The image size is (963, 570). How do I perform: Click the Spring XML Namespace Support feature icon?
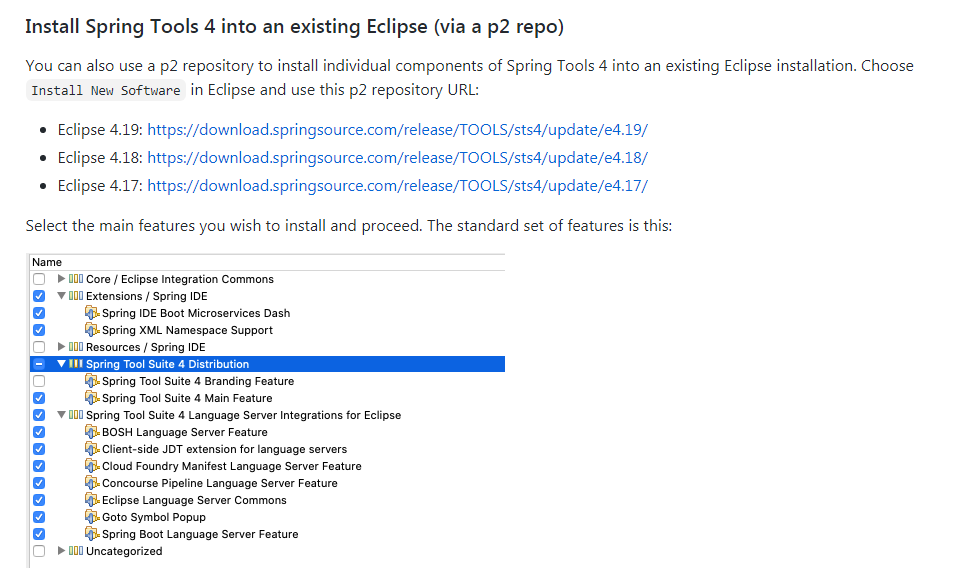(92, 330)
